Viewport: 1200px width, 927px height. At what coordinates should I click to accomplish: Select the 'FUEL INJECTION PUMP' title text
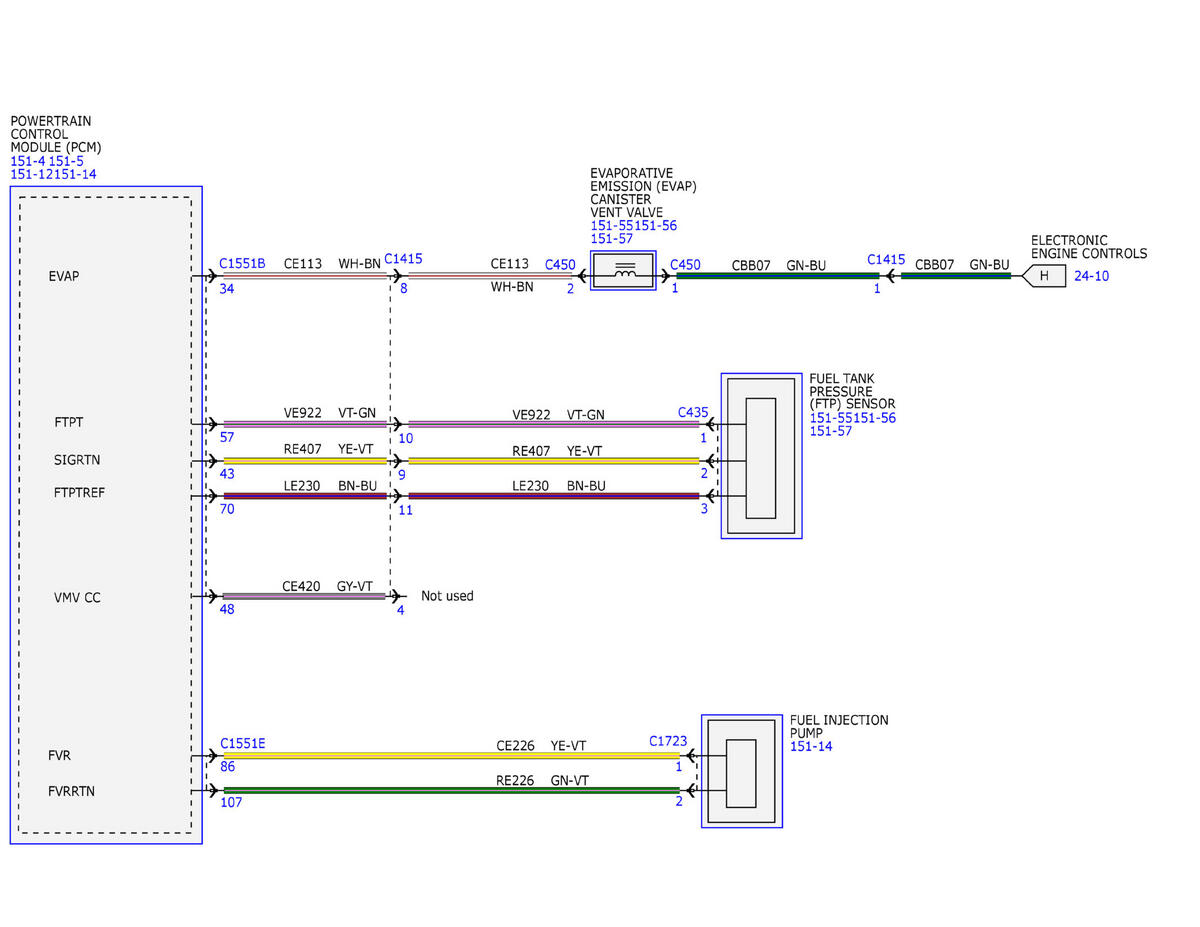pyautogui.click(x=839, y=726)
